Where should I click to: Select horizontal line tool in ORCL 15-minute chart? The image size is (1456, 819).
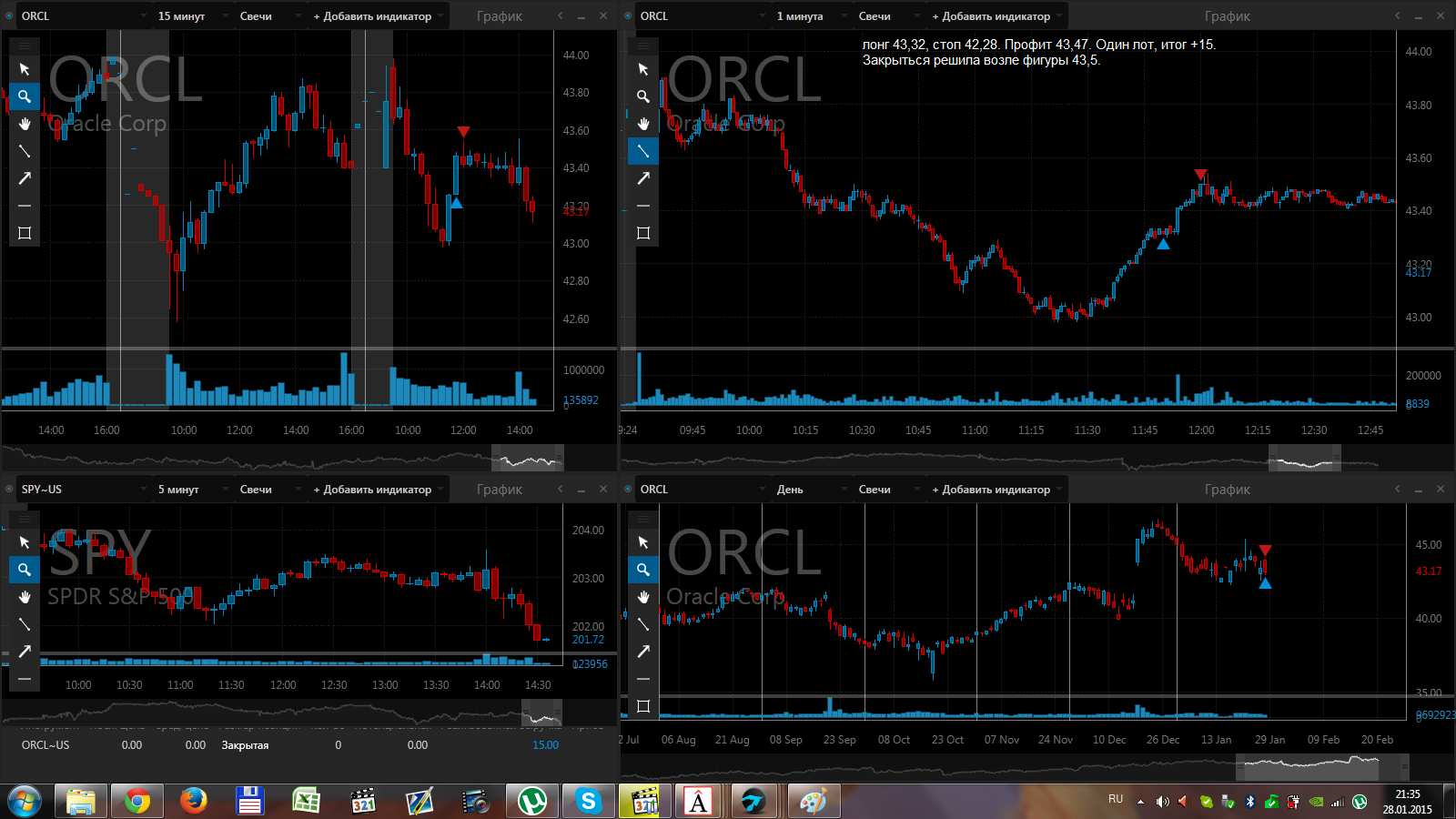pyautogui.click(x=25, y=206)
